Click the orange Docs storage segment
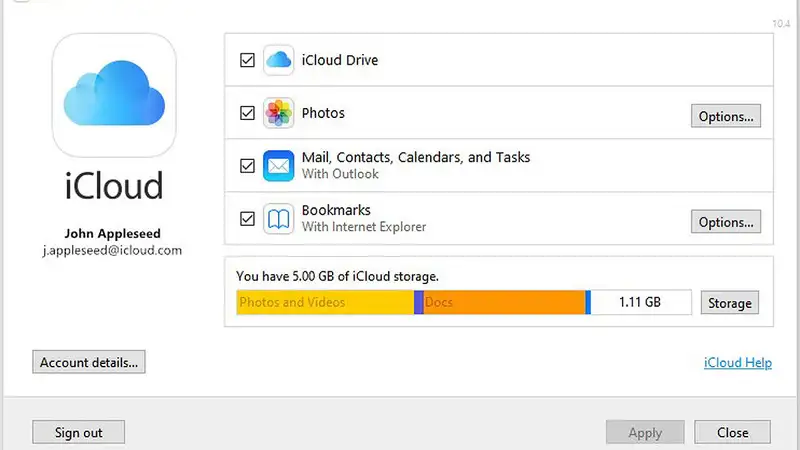 (x=504, y=302)
